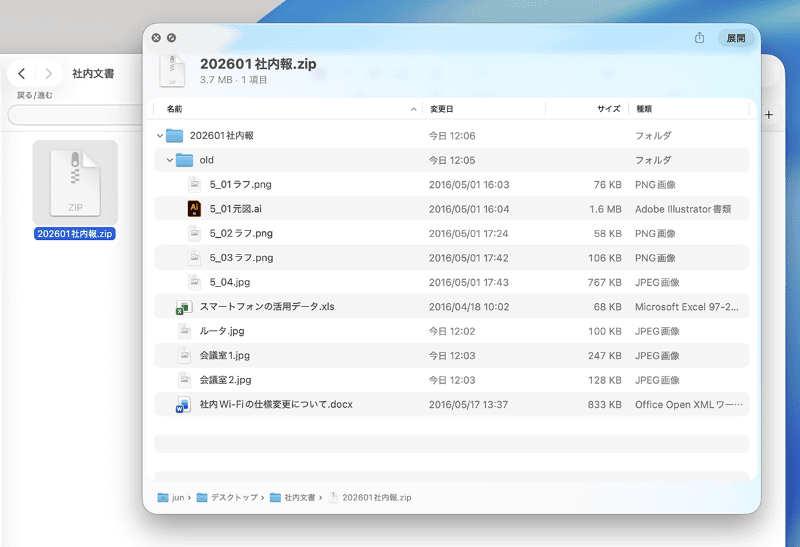This screenshot has width=800, height=547.
Task: Collapse the old folder
Action: (170, 160)
